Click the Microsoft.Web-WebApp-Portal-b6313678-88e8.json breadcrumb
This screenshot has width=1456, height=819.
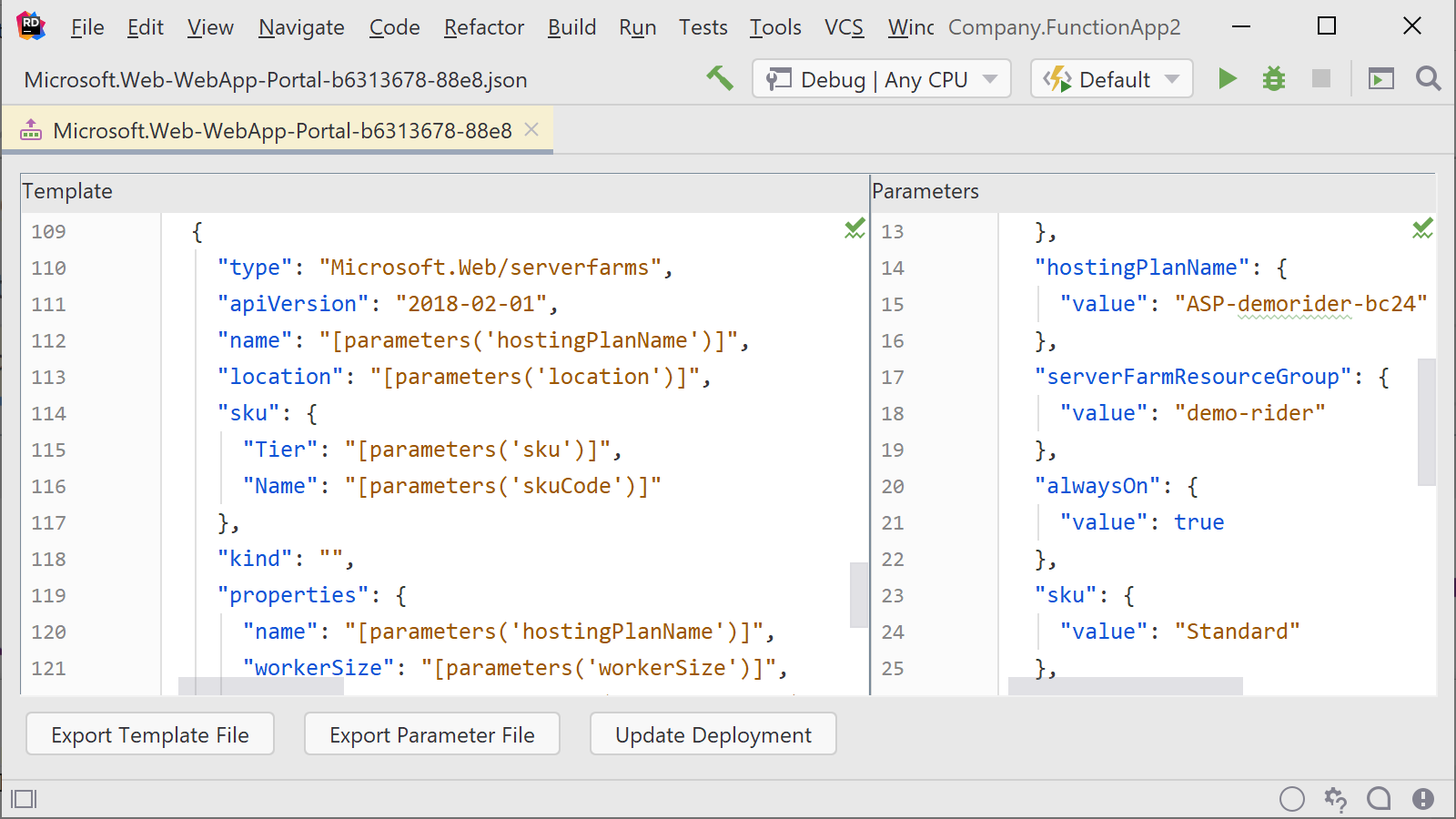(276, 79)
